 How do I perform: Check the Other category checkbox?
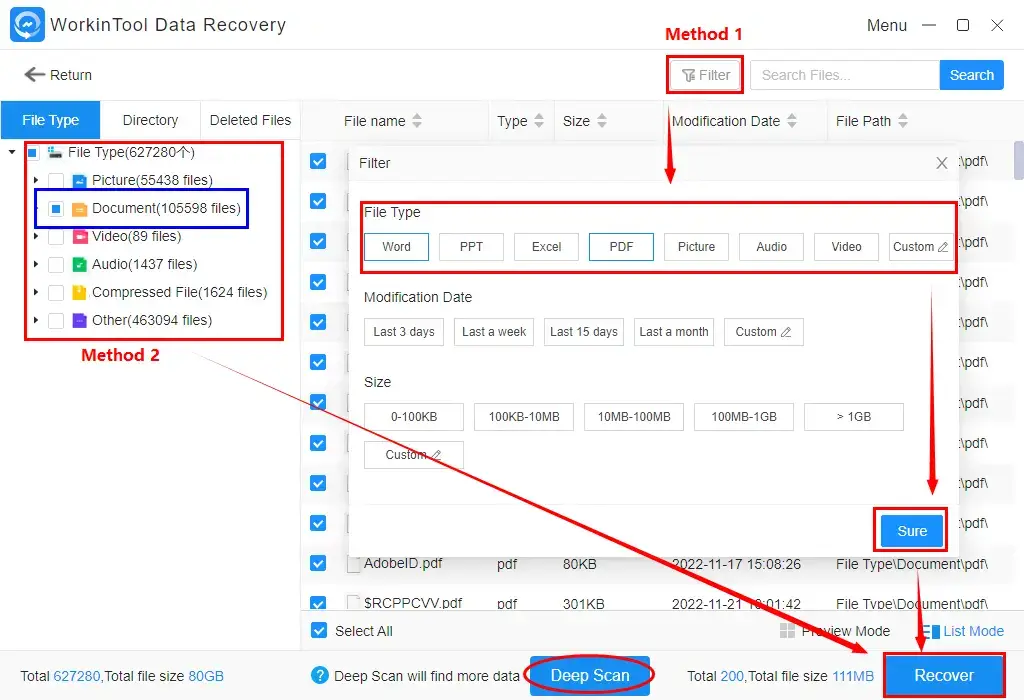point(56,321)
